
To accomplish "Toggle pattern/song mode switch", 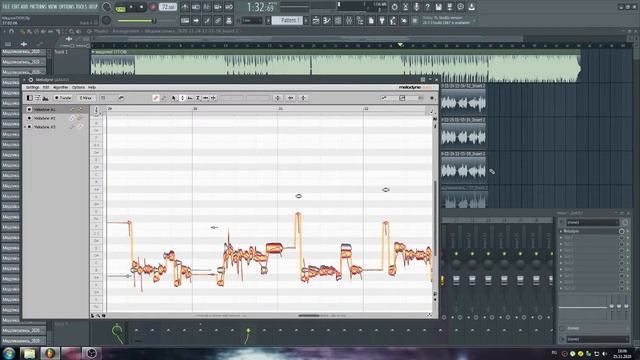I will (120, 7).
